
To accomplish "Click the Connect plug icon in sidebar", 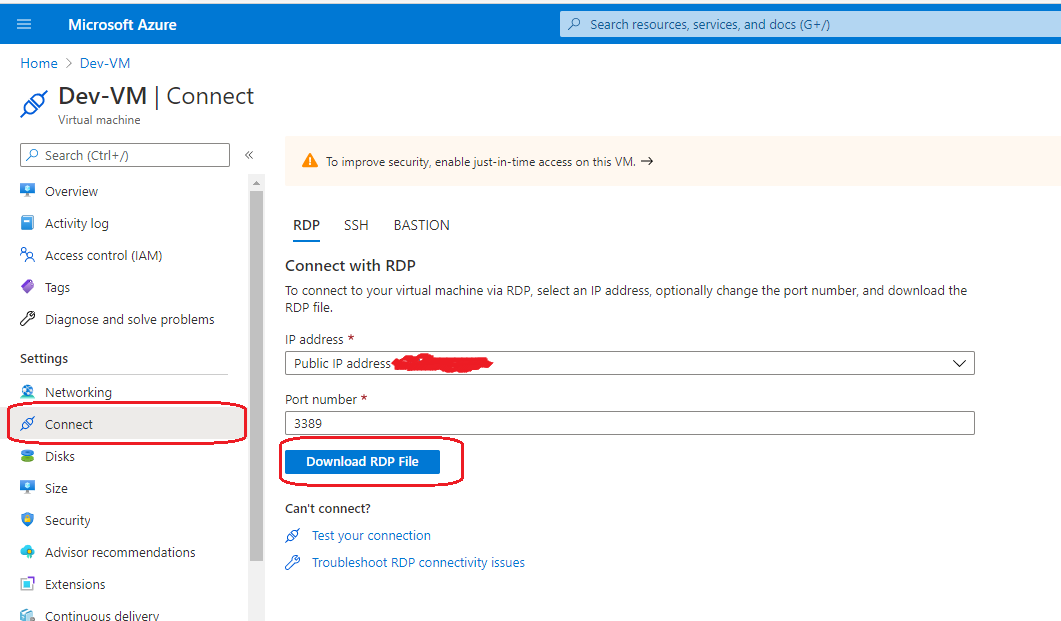I will [27, 423].
